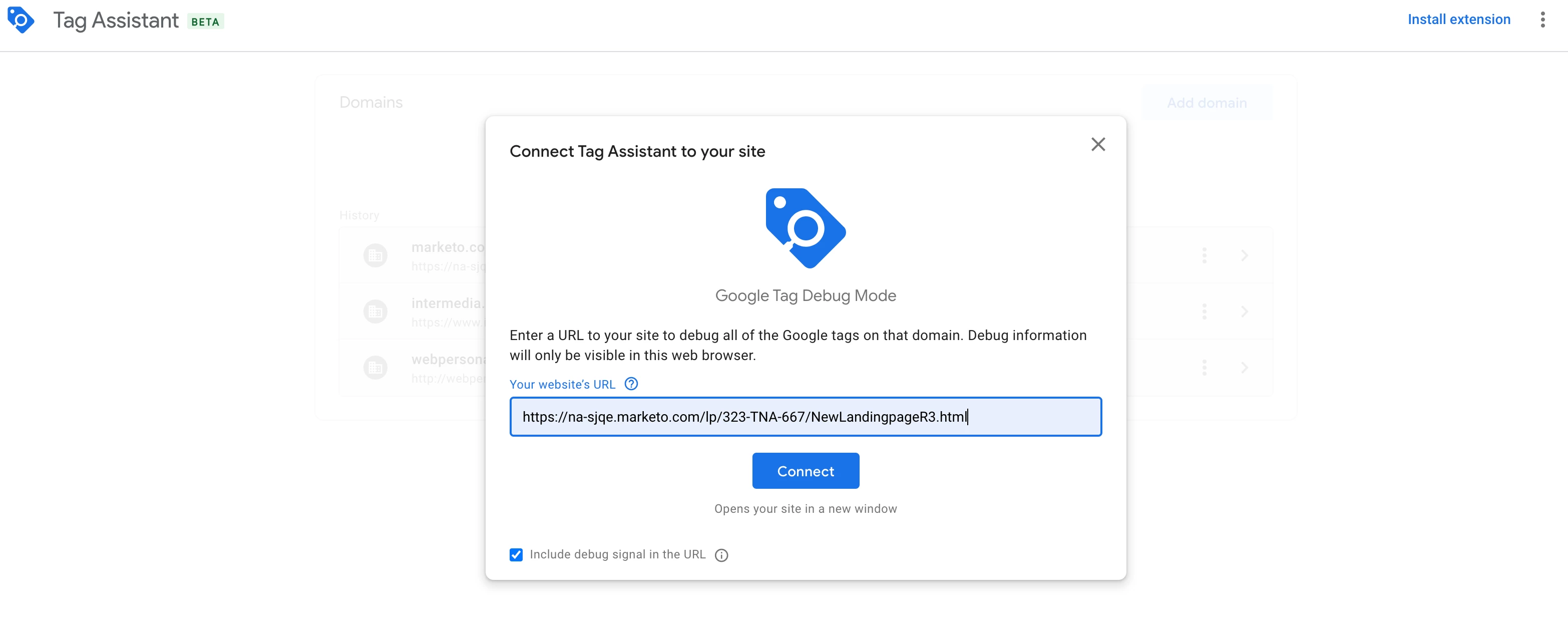Click the website URL input field
The height and width of the screenshot is (628, 1568).
coord(805,417)
